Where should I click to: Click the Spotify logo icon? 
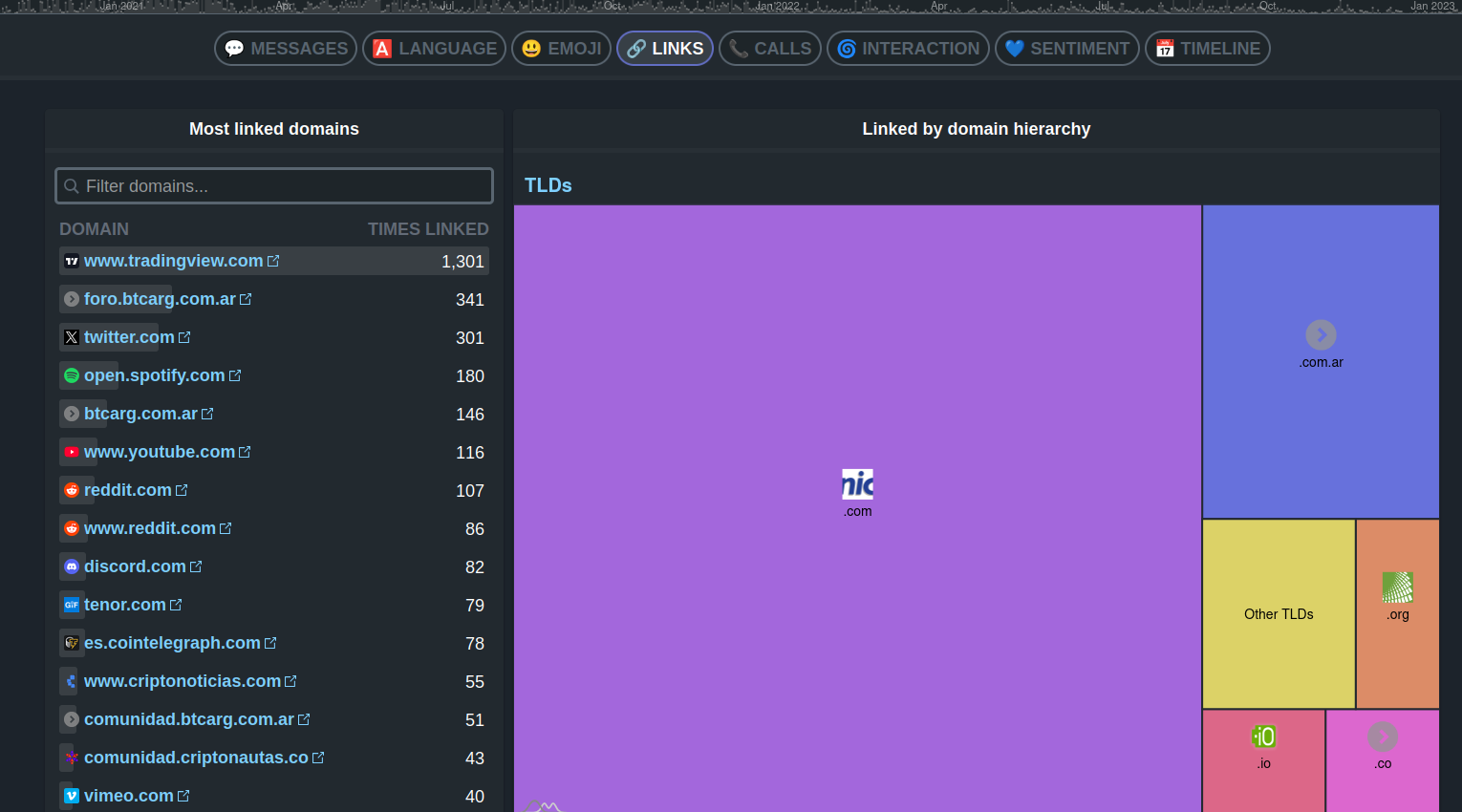tap(72, 375)
